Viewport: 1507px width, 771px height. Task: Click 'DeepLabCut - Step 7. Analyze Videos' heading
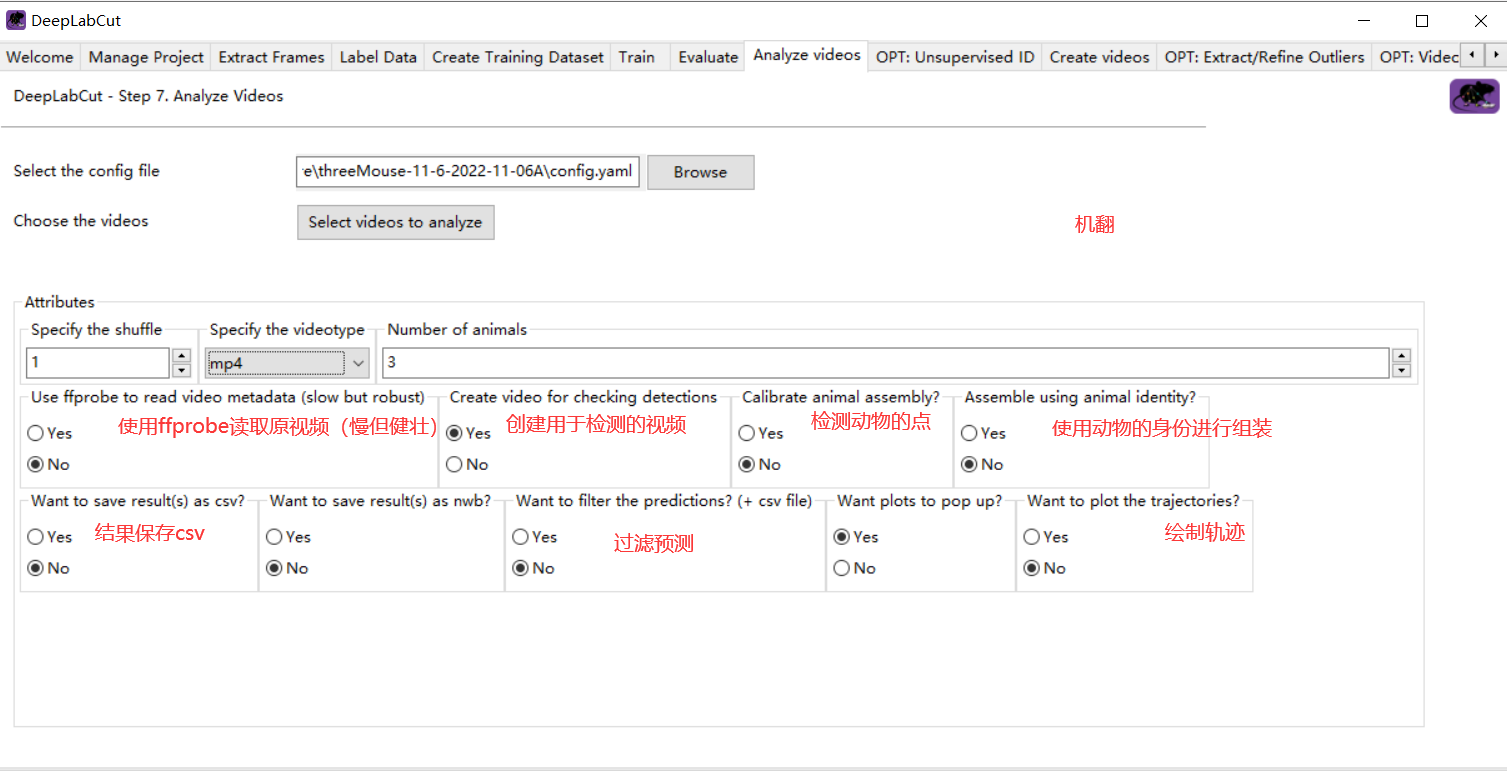click(148, 96)
